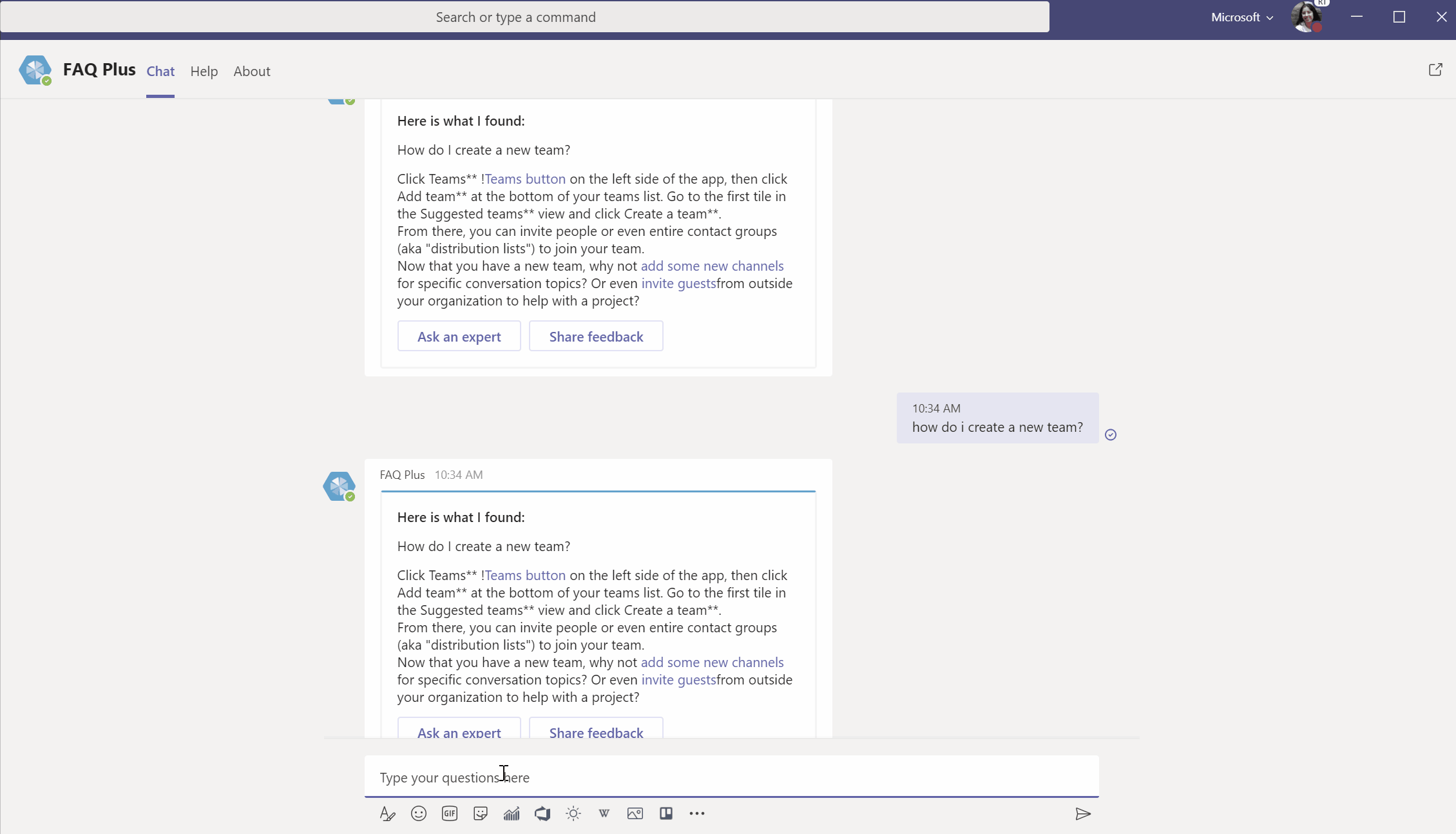This screenshot has height=834, width=1456.
Task: Click the more options ellipsis icon
Action: coord(697,813)
